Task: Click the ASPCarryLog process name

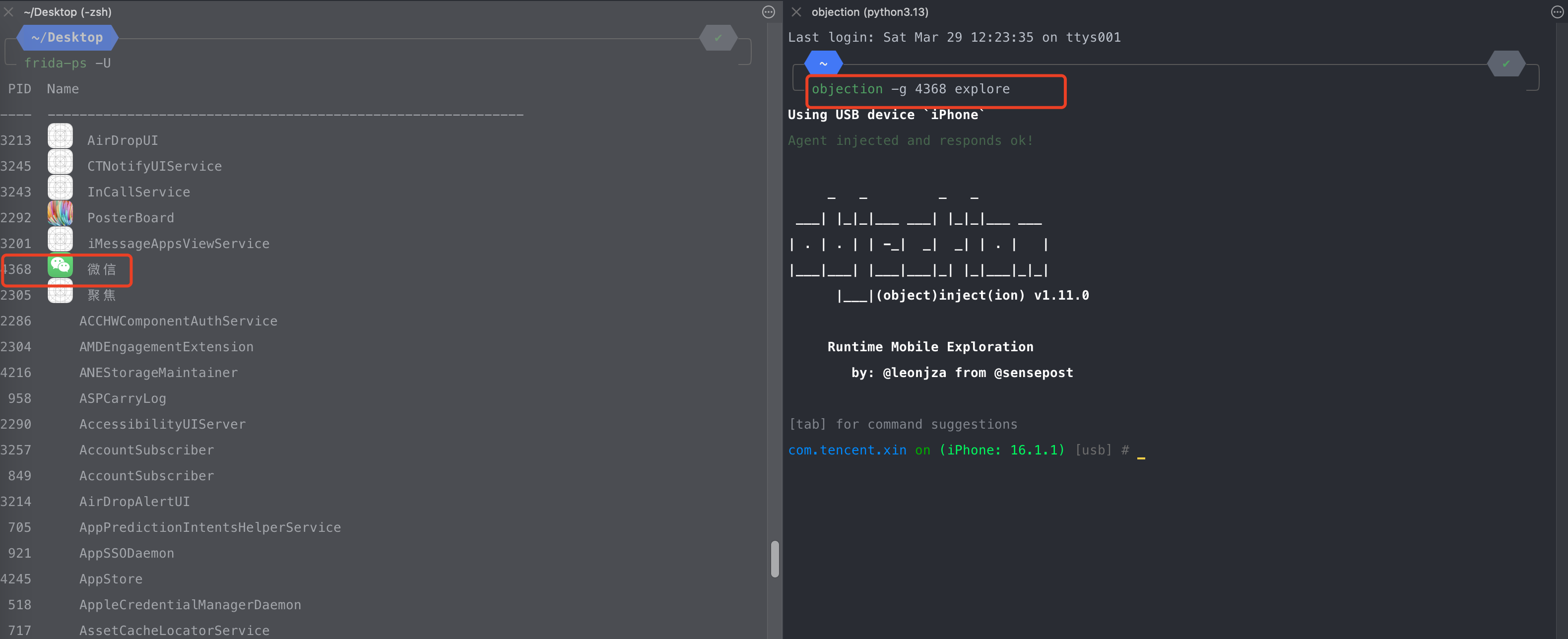Action: click(x=123, y=398)
